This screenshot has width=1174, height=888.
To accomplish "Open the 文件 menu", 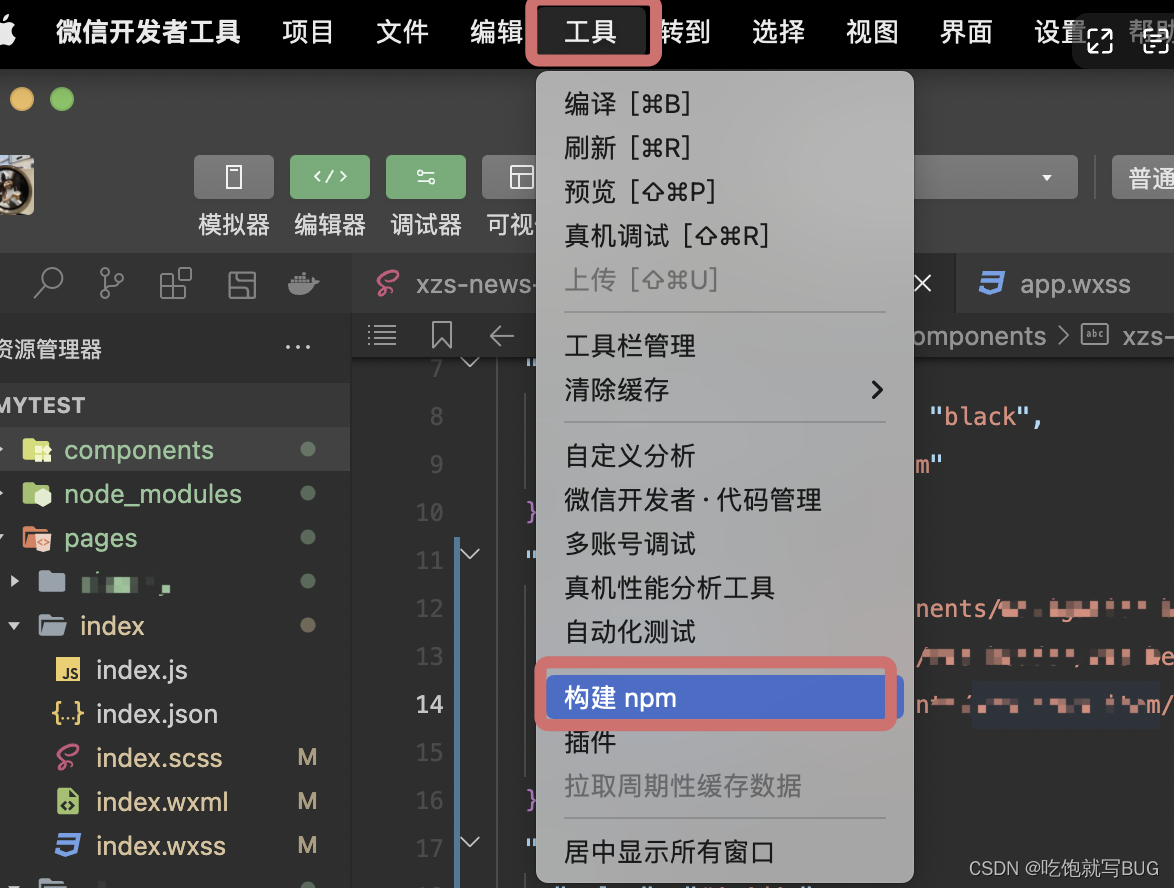I will coord(402,32).
